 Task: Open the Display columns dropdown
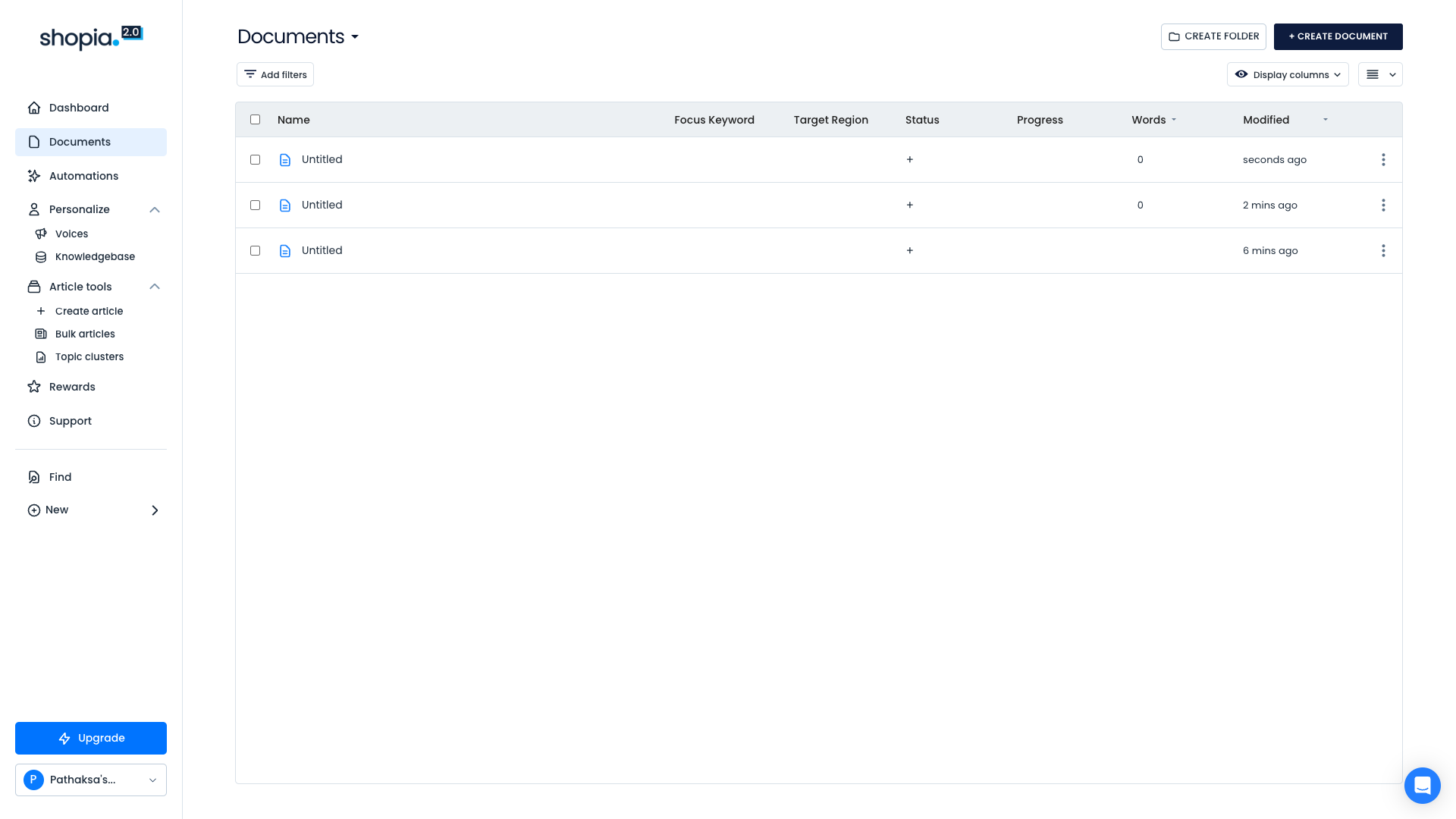[1287, 75]
